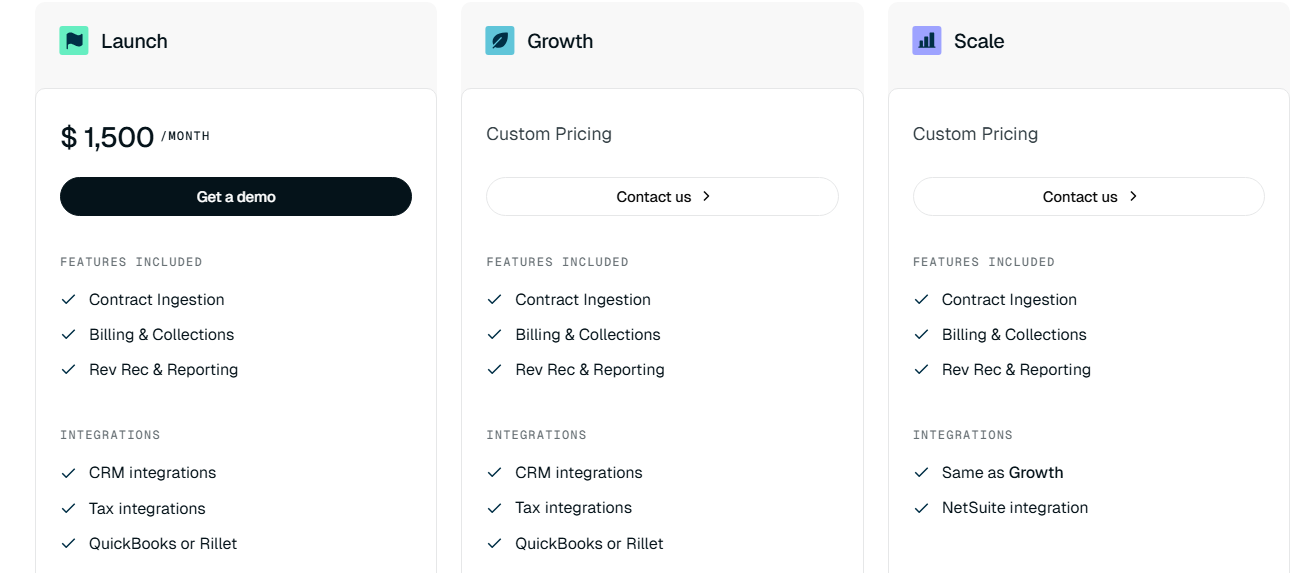Select the Launch plan heading

point(134,41)
